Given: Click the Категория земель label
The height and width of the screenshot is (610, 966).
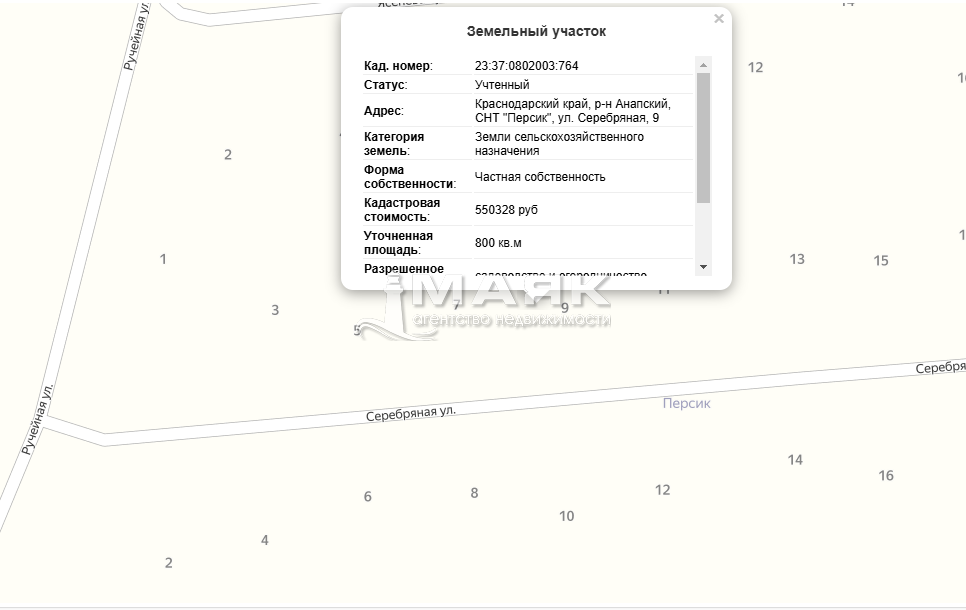Looking at the screenshot, I should click(x=394, y=144).
